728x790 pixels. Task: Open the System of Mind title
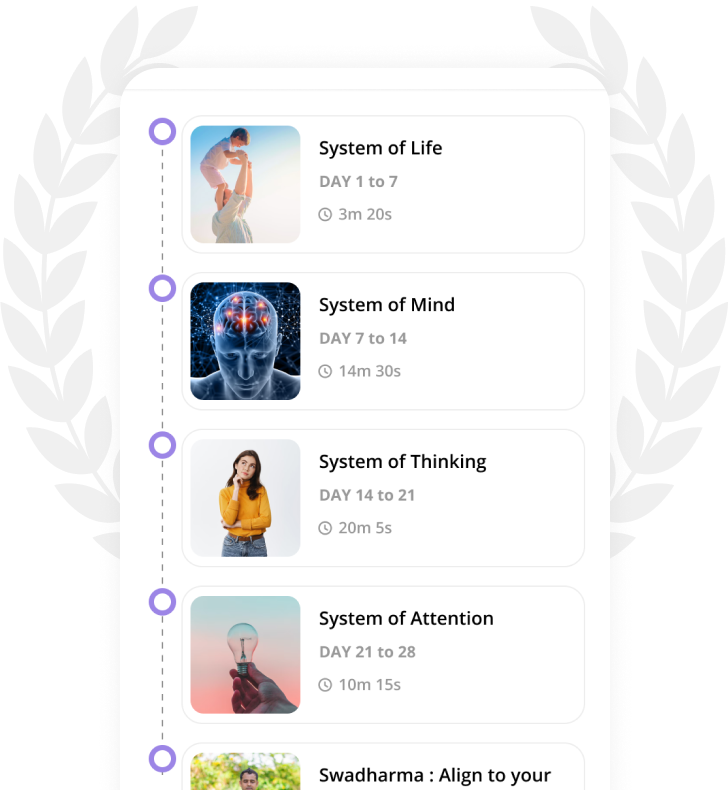pos(387,305)
